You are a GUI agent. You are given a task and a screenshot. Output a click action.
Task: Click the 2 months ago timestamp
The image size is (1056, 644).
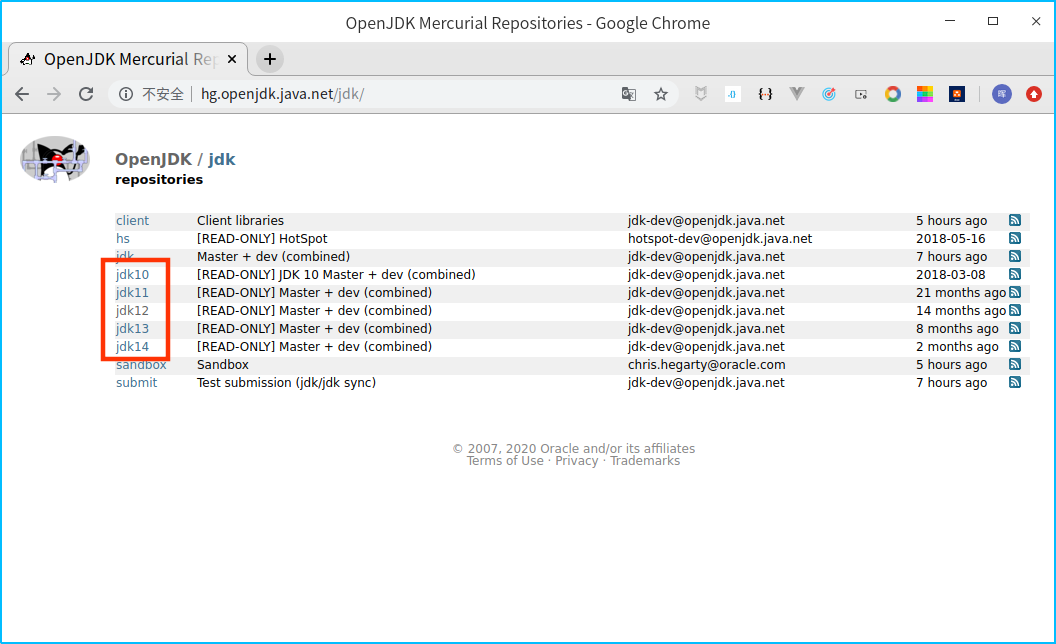pyautogui.click(x=957, y=346)
